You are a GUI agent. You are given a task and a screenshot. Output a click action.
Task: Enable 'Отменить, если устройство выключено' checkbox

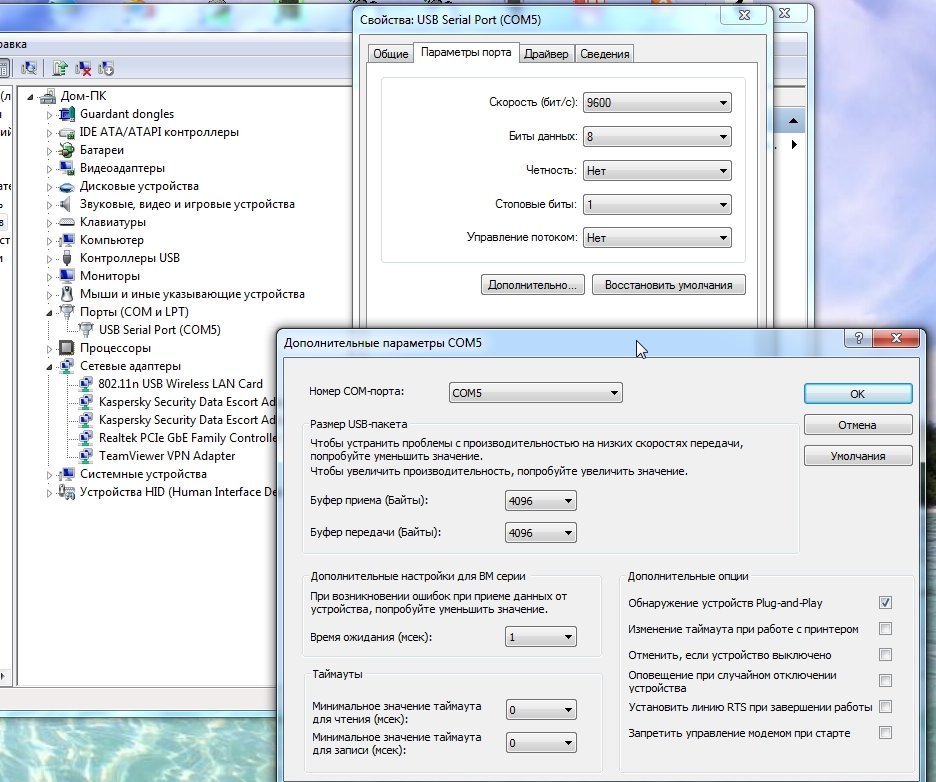coord(885,655)
